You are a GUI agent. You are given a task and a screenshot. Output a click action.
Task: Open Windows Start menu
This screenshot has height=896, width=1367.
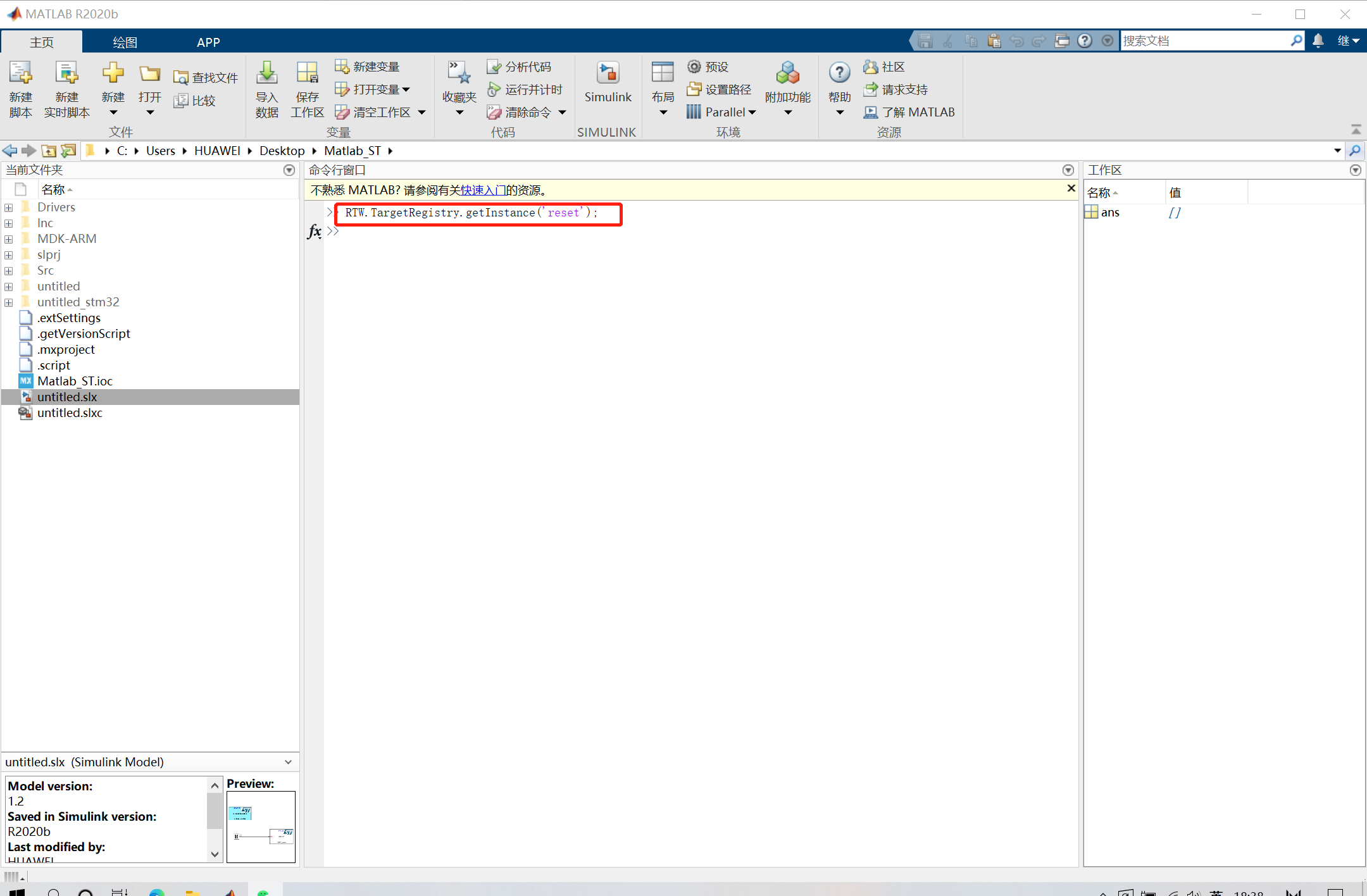click(17, 892)
